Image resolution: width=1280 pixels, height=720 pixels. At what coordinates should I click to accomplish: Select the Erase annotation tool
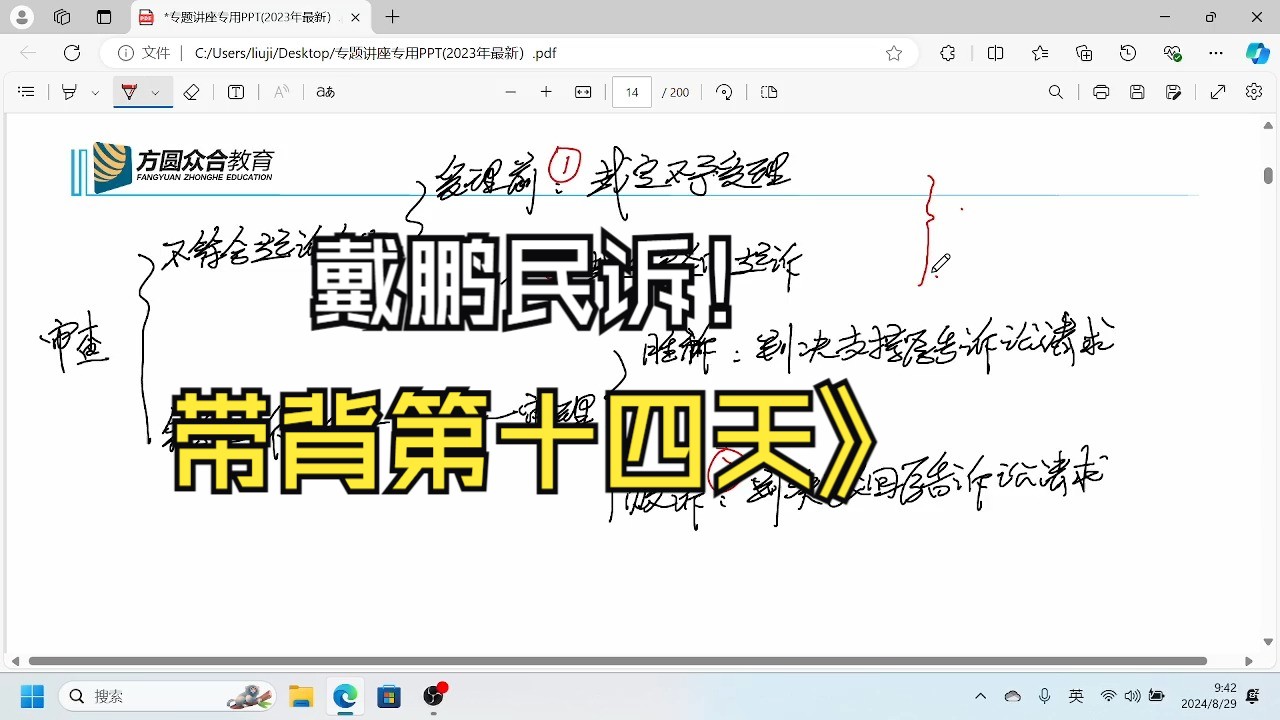(191, 92)
